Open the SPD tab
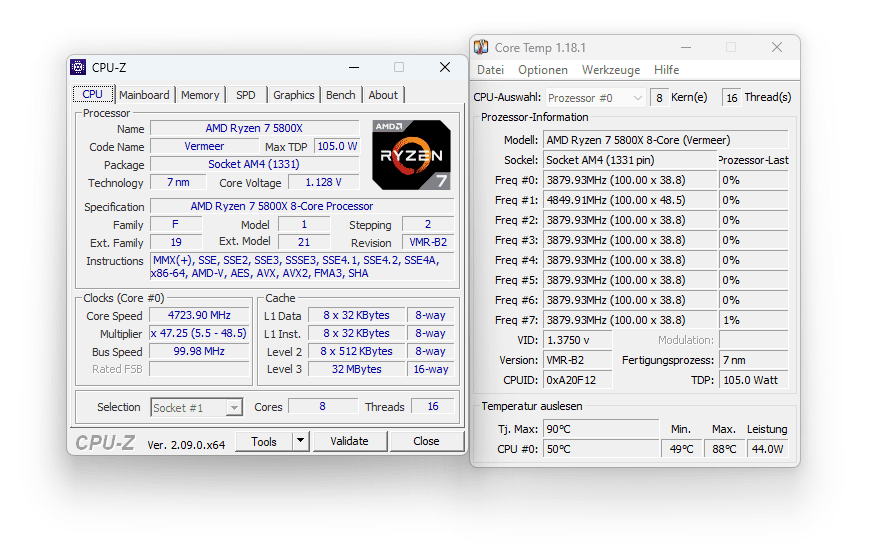Screen dimensions: 872x548 245,95
